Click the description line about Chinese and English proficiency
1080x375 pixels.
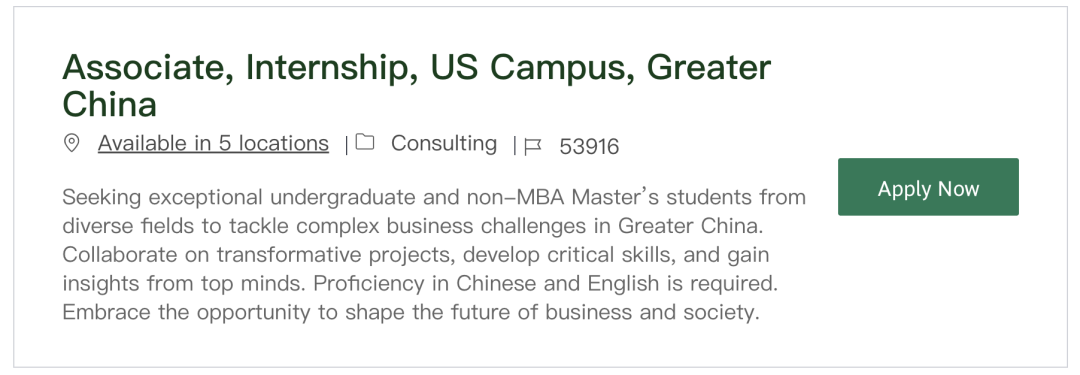[x=420, y=284]
